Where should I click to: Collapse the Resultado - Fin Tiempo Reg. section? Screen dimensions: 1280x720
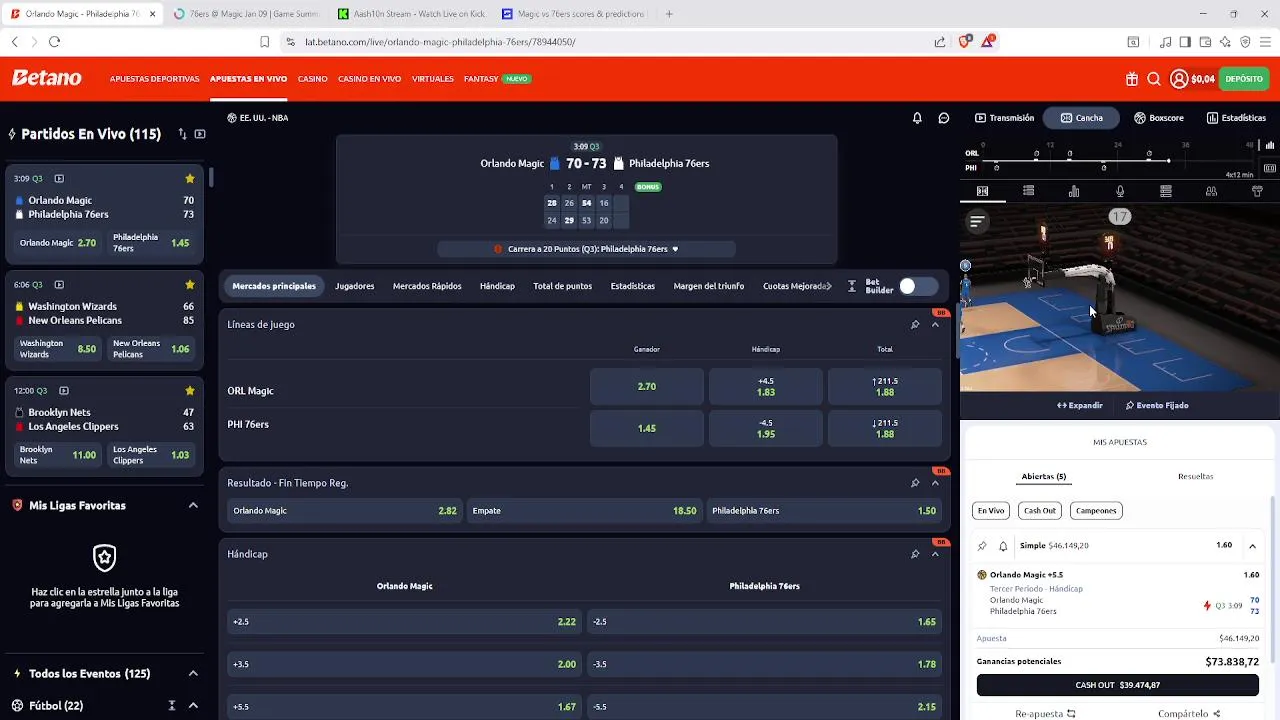pos(935,483)
